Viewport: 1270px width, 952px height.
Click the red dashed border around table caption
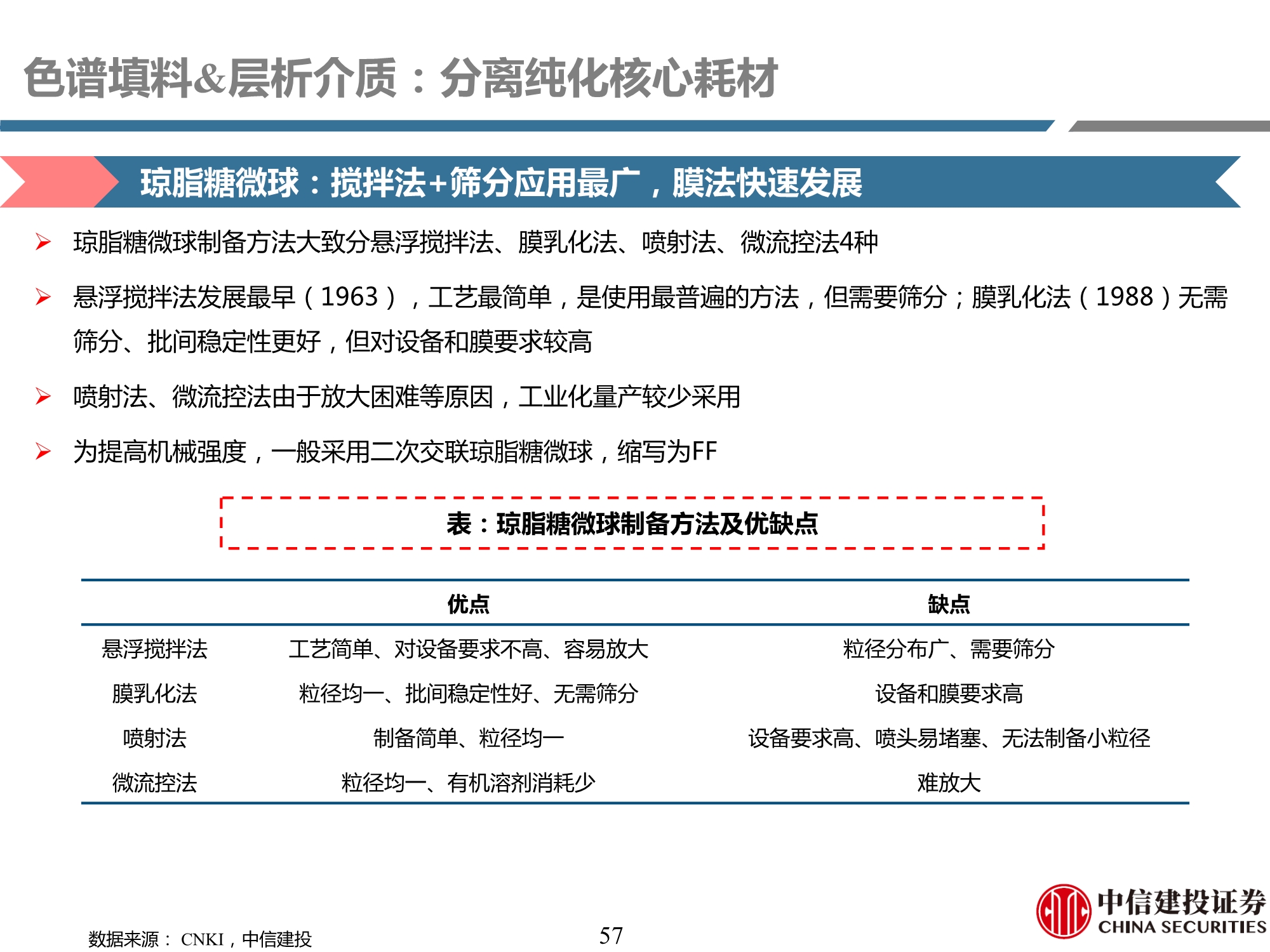222,522
